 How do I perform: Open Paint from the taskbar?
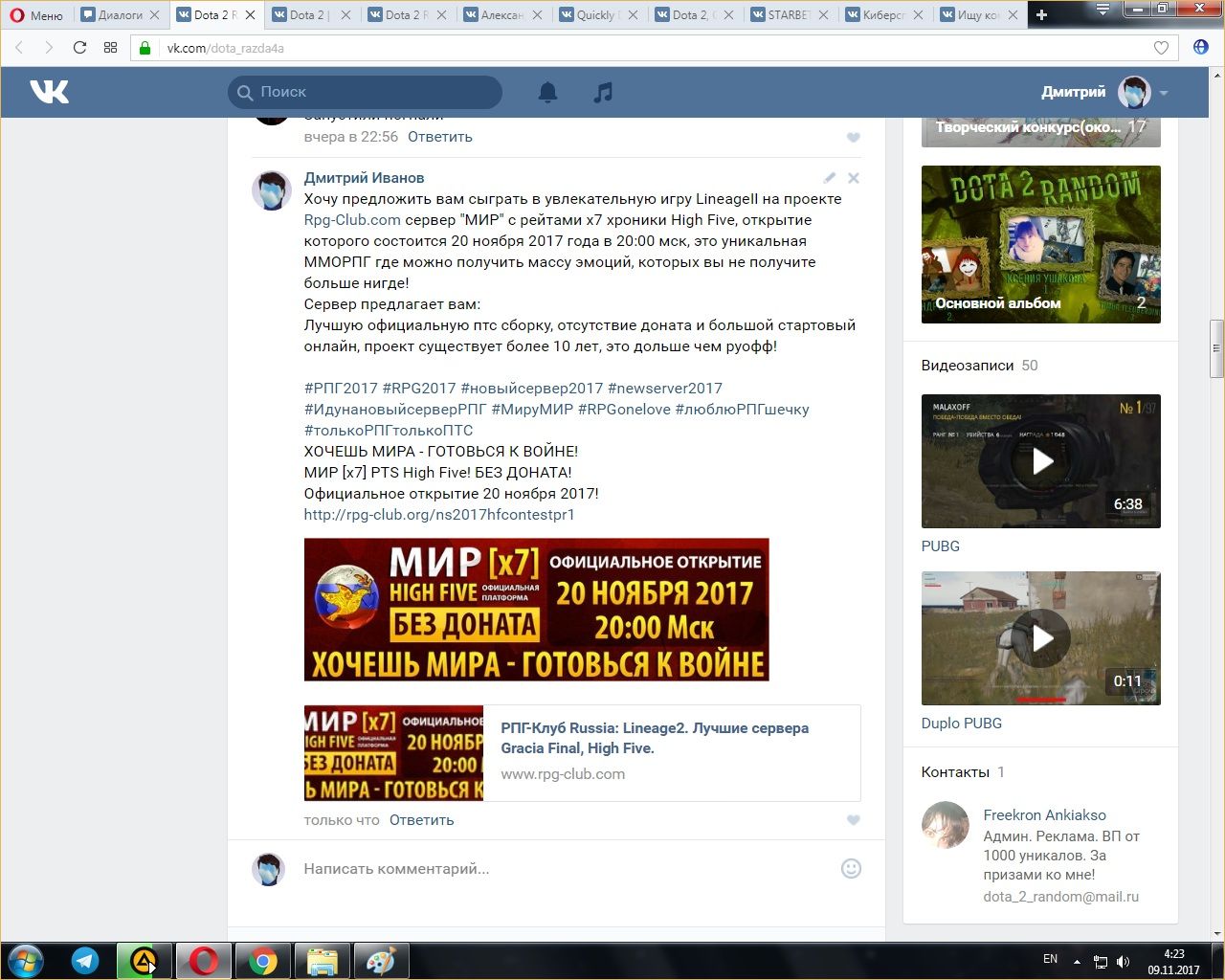click(x=381, y=961)
